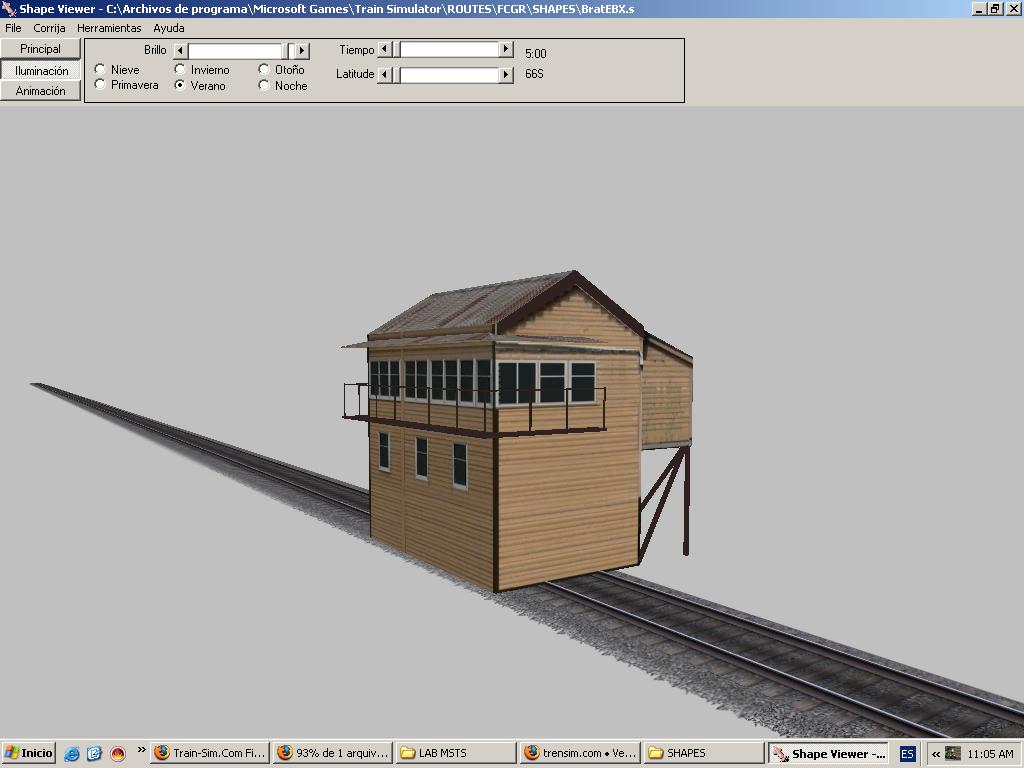1024x768 pixels.
Task: Select the Invierno season option
Action: pos(180,70)
